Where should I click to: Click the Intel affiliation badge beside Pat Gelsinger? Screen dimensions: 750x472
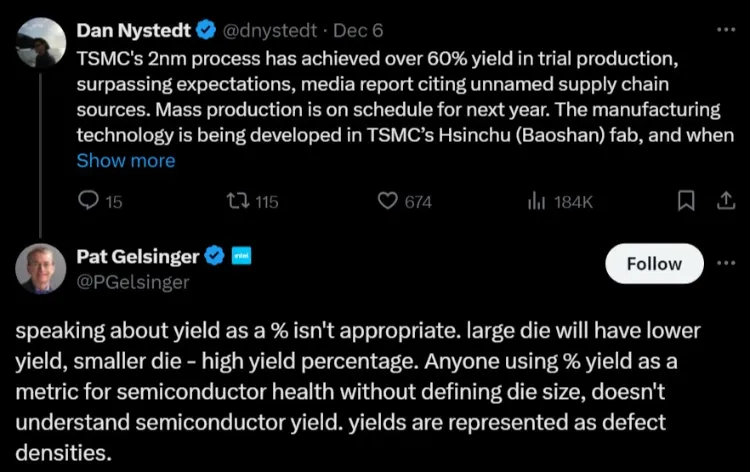(240, 257)
